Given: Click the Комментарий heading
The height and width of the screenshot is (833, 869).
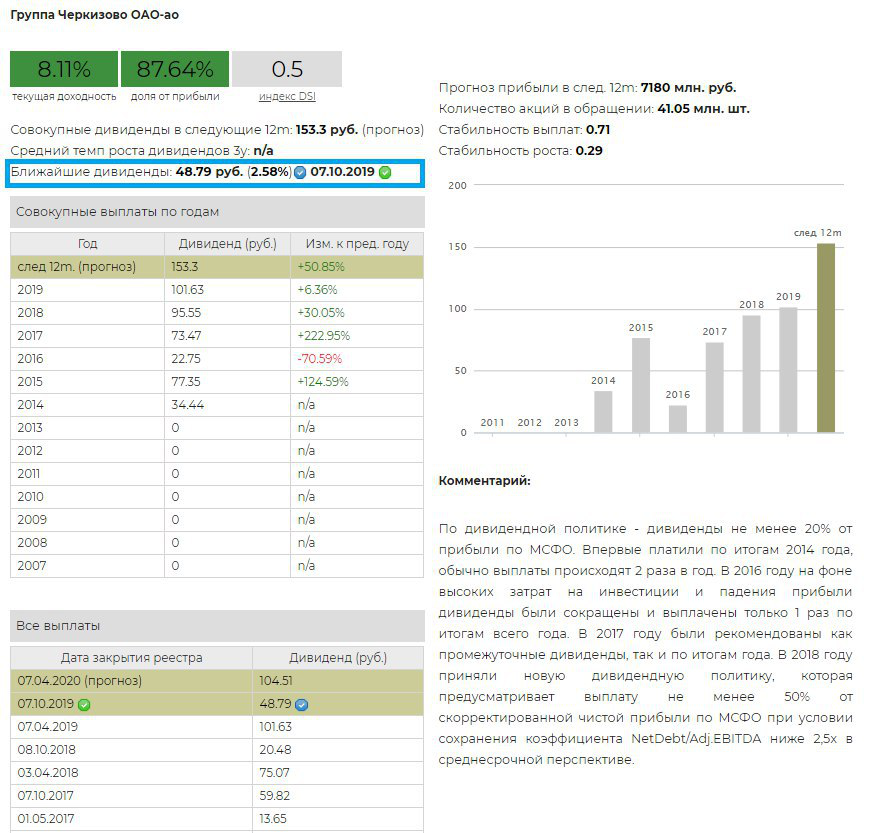Looking at the screenshot, I should pos(484,481).
